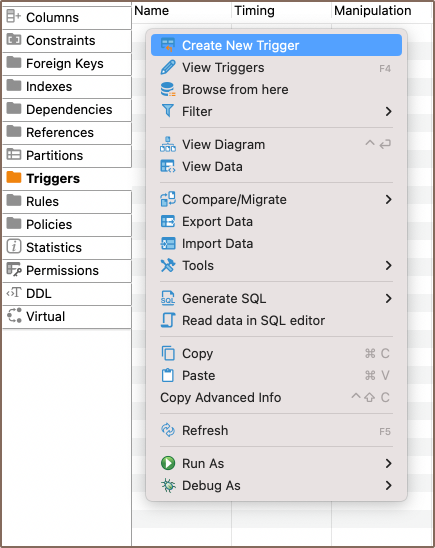Viewport: 435px width, 548px height.
Task: Open the Foreign Keys tab
Action: coord(67,64)
